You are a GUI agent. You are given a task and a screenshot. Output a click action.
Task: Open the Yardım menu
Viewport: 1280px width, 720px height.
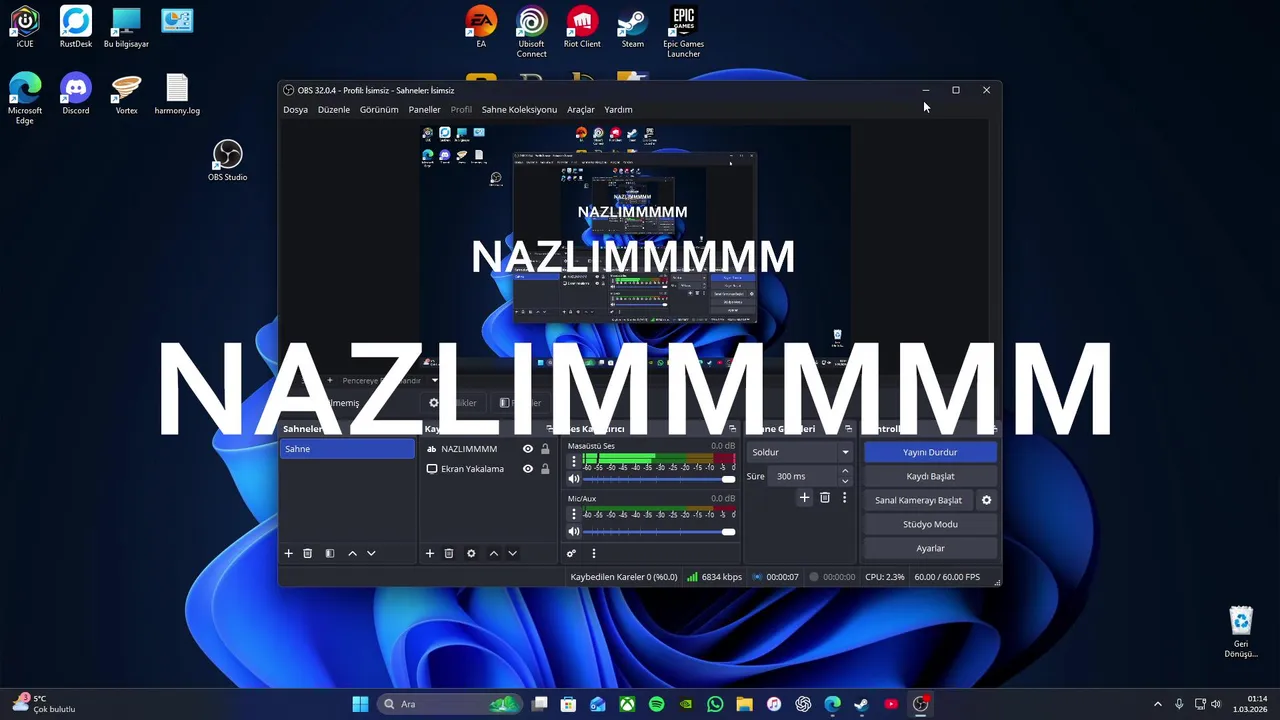618,109
